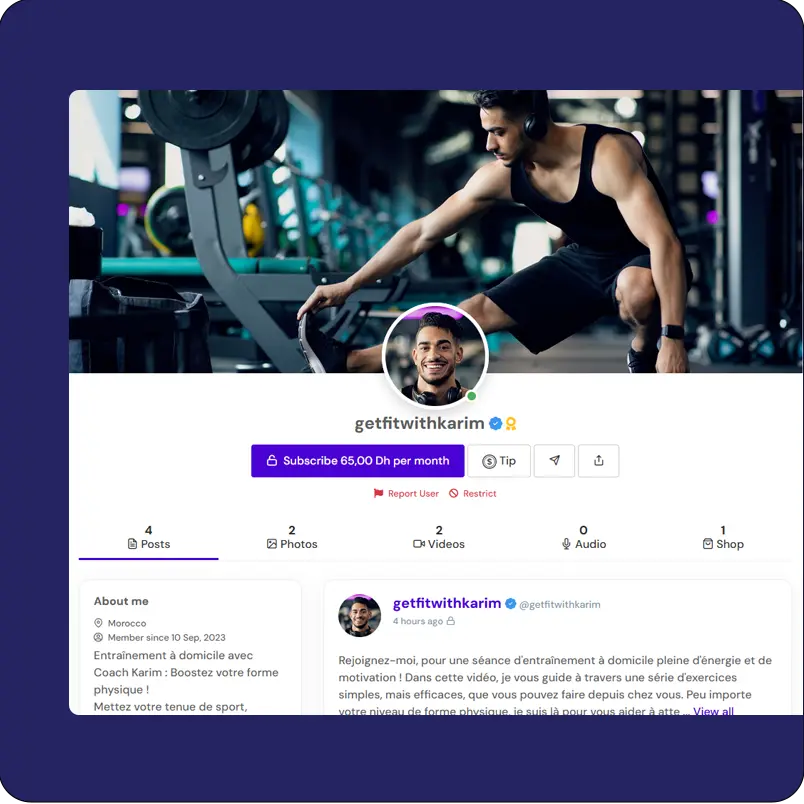
Task: Switch to the Posts tab
Action: coord(149,537)
